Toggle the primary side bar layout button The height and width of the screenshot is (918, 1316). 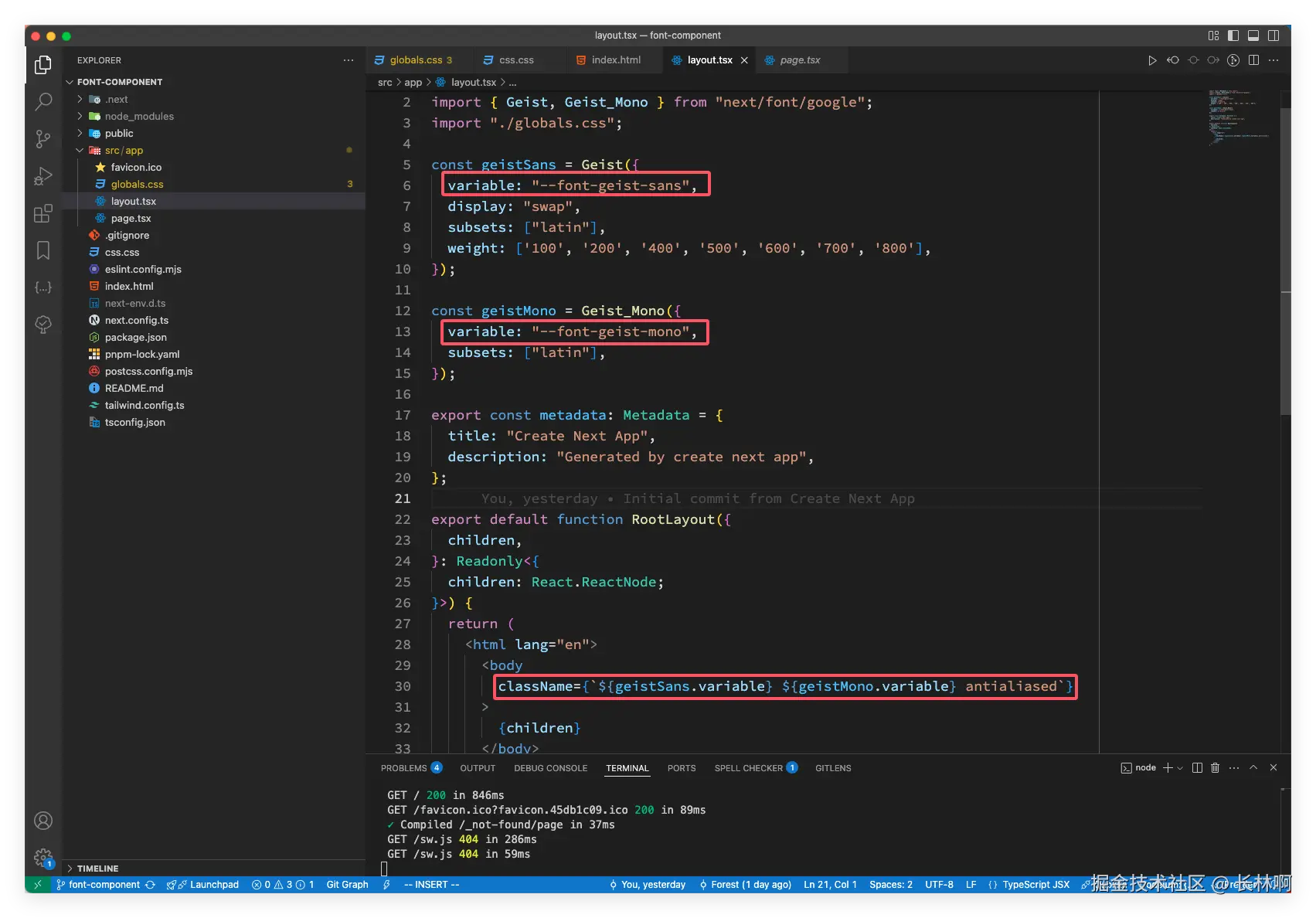[1233, 36]
